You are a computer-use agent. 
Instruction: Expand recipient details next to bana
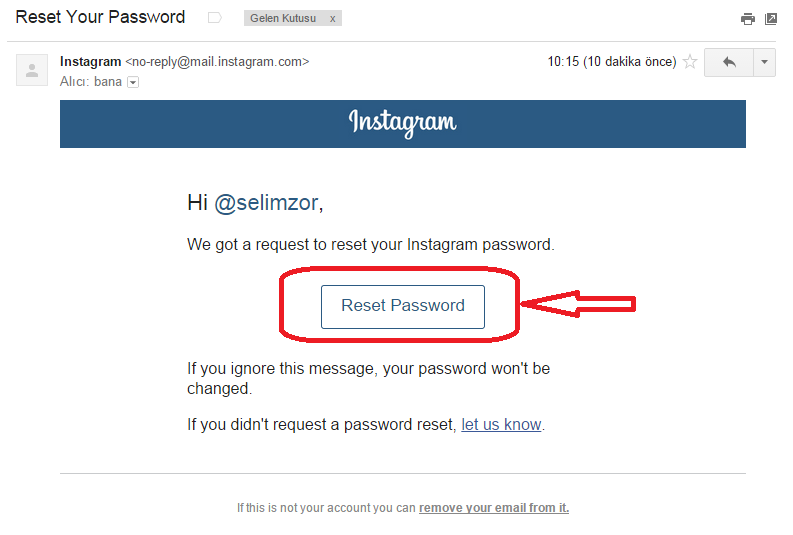point(132,82)
